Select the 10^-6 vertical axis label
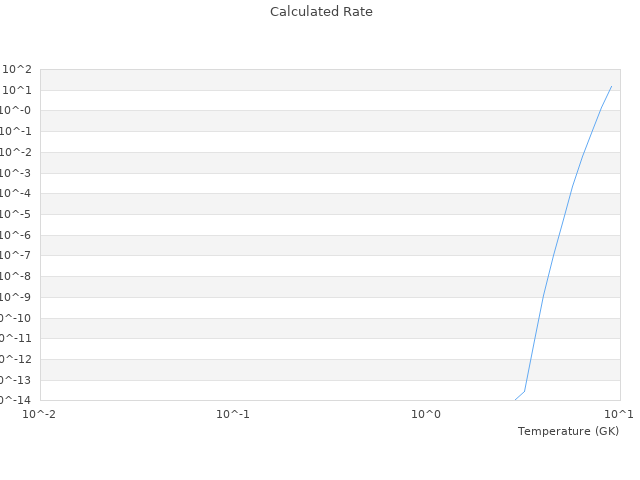640x480 pixels. pos(16,235)
